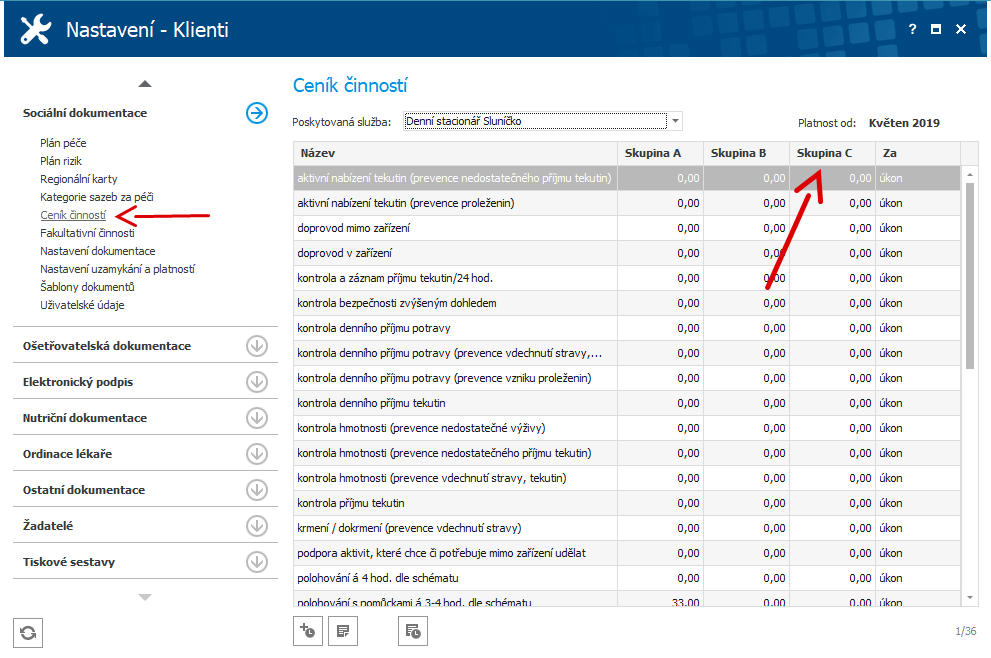Image resolution: width=991 pixels, height=658 pixels.
Task: Open the validity history document-clock icon
Action: click(x=413, y=631)
